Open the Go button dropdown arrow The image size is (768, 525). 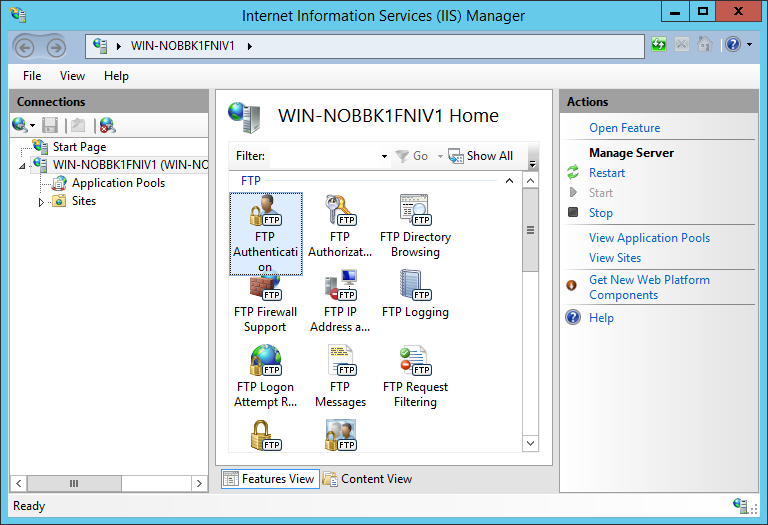coord(440,156)
